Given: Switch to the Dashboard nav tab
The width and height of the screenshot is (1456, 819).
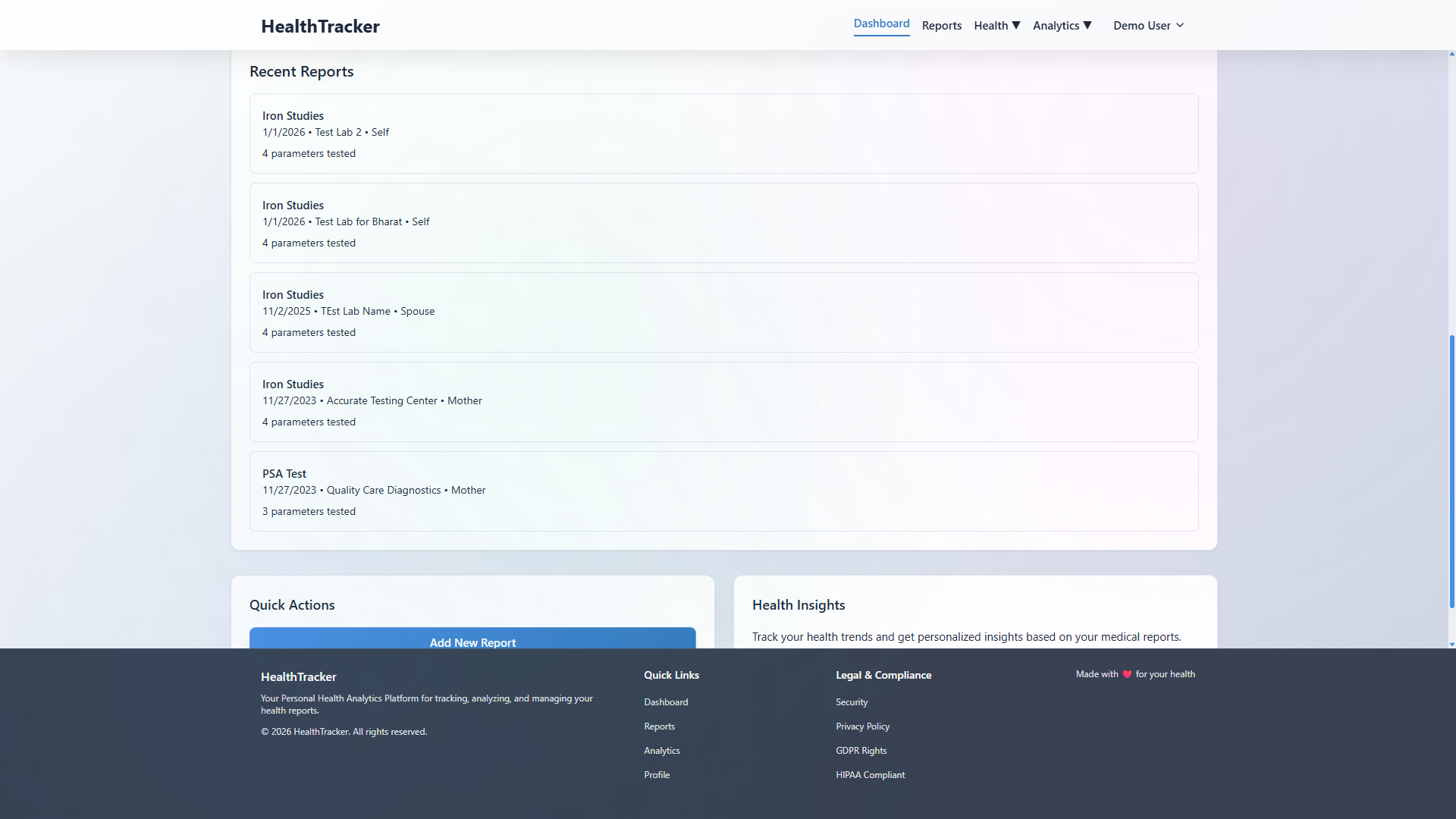Looking at the screenshot, I should point(881,24).
